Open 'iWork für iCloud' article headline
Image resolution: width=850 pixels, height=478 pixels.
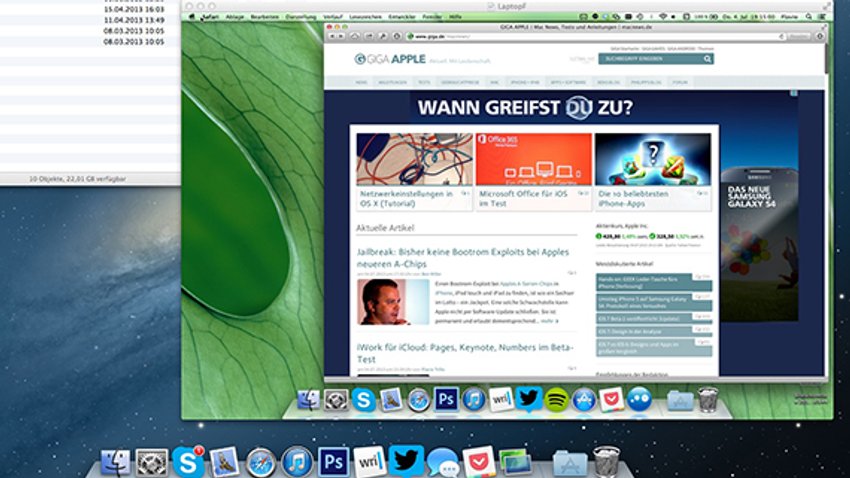pos(465,353)
